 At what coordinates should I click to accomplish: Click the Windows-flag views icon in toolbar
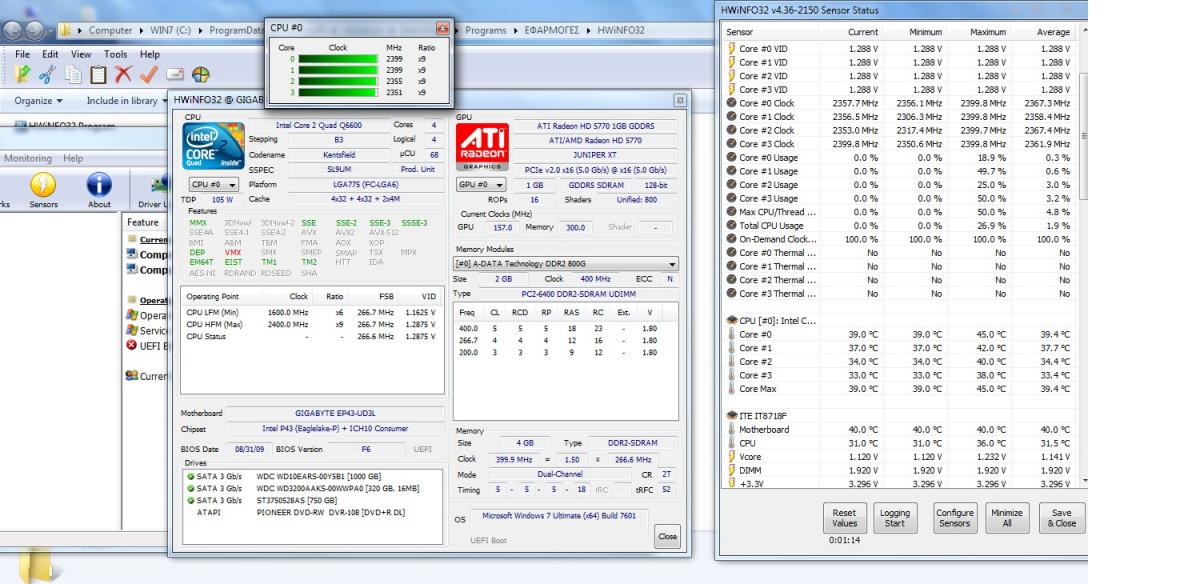(x=200, y=73)
